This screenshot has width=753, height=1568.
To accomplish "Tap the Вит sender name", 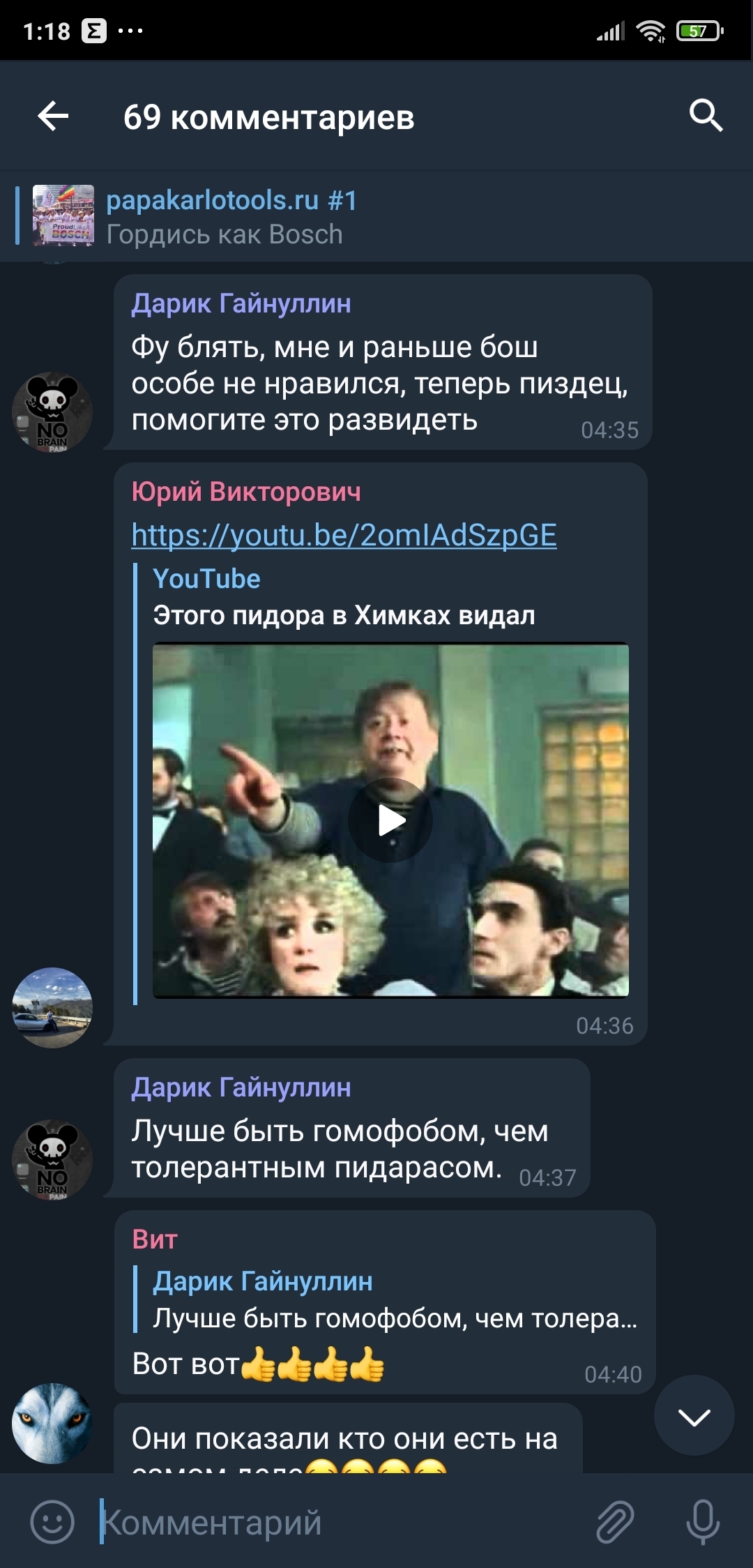I will [155, 1239].
